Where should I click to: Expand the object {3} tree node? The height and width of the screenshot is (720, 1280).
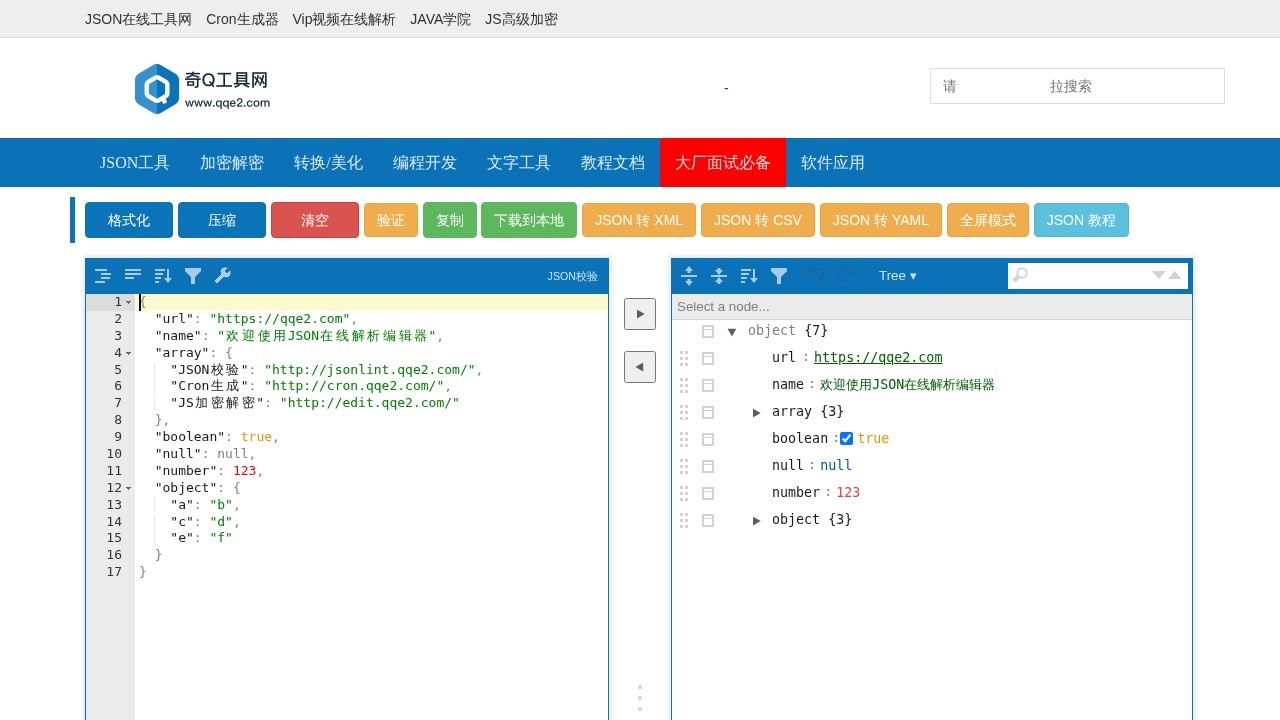pos(757,519)
